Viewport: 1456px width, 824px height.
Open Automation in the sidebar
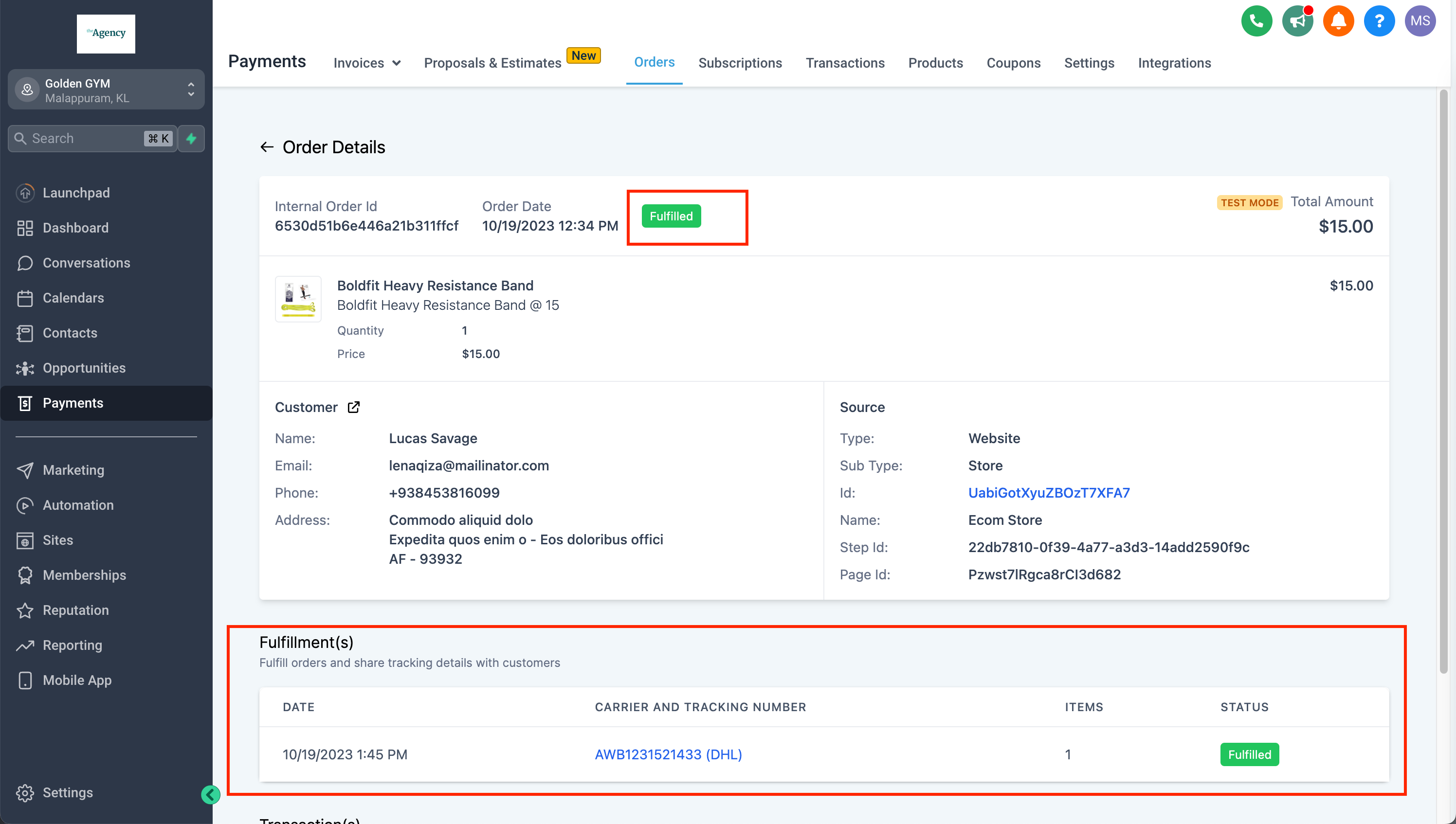107,505
